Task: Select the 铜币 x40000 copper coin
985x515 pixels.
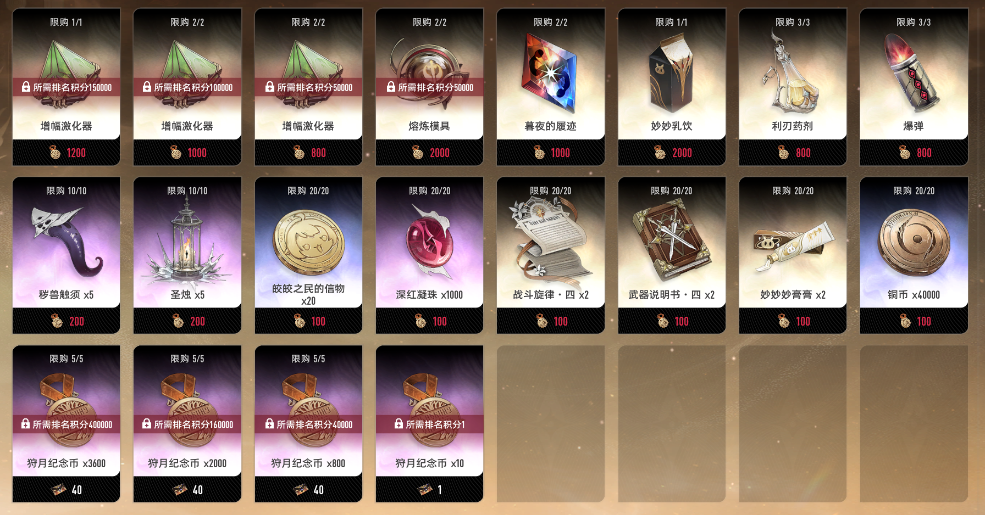Action: [x=913, y=255]
